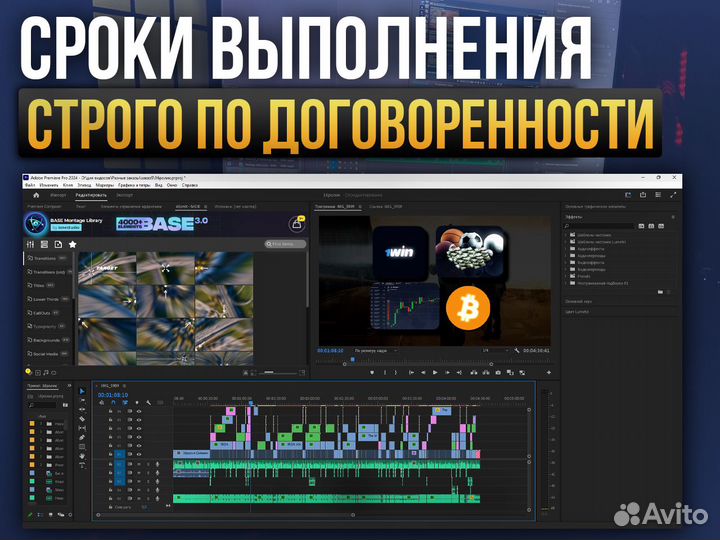Viewport: 720px width, 540px height.
Task: Open the Окно menu
Action: click(x=172, y=185)
